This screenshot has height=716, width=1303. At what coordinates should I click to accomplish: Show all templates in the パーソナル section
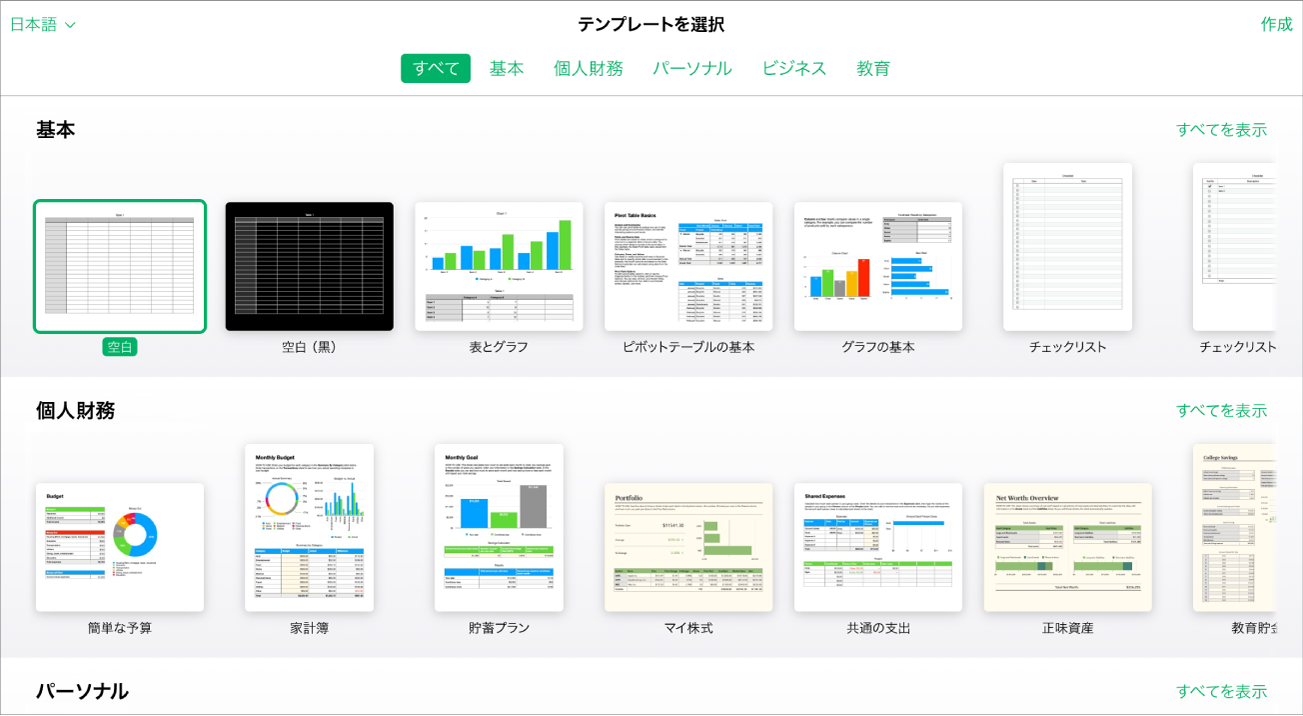coord(1222,690)
